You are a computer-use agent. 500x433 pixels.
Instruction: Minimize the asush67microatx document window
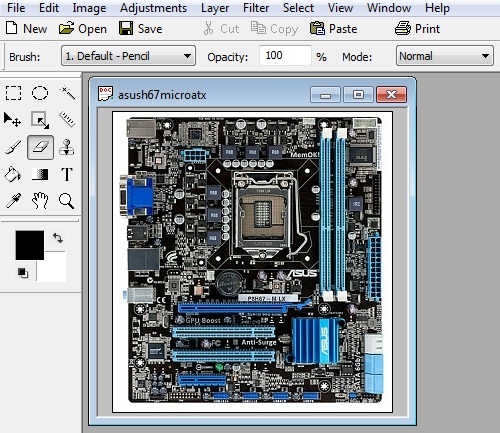[325, 95]
